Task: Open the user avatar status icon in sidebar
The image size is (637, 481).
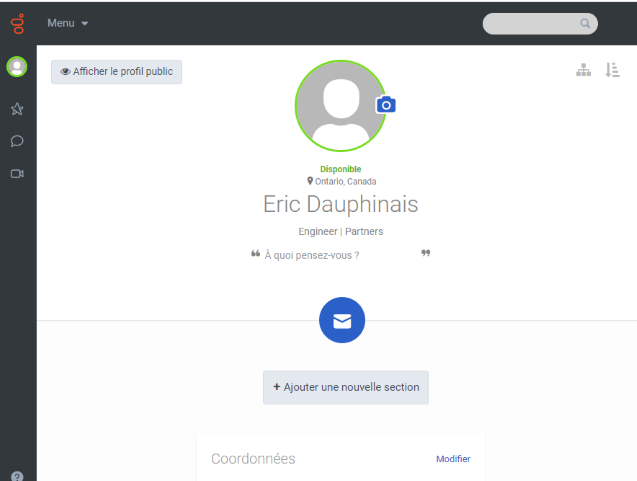Action: click(17, 67)
